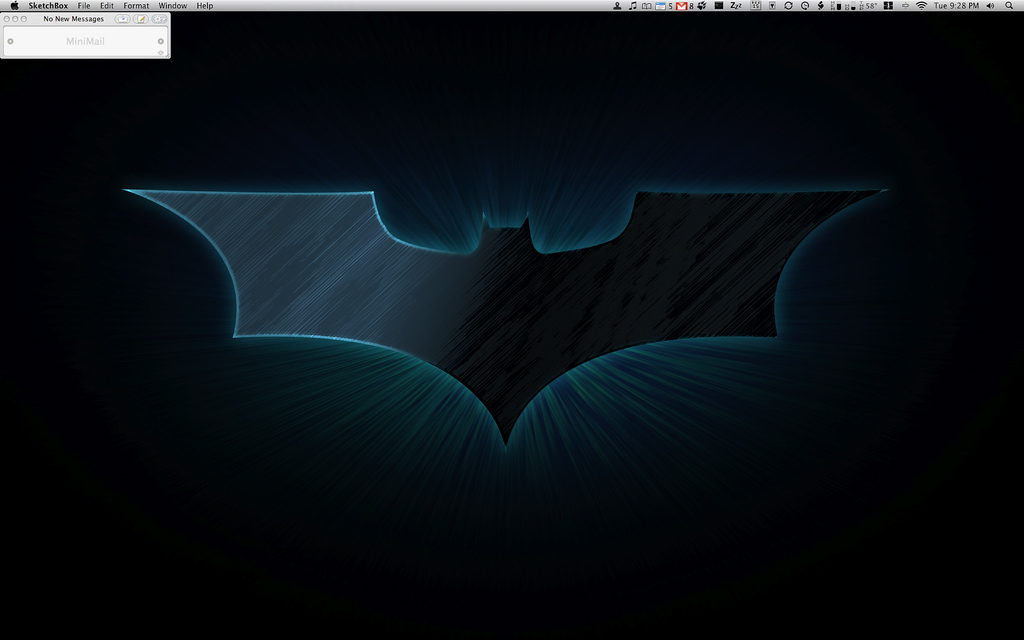Click the No New Messages window title
The width and height of the screenshot is (1024, 640).
pos(74,19)
